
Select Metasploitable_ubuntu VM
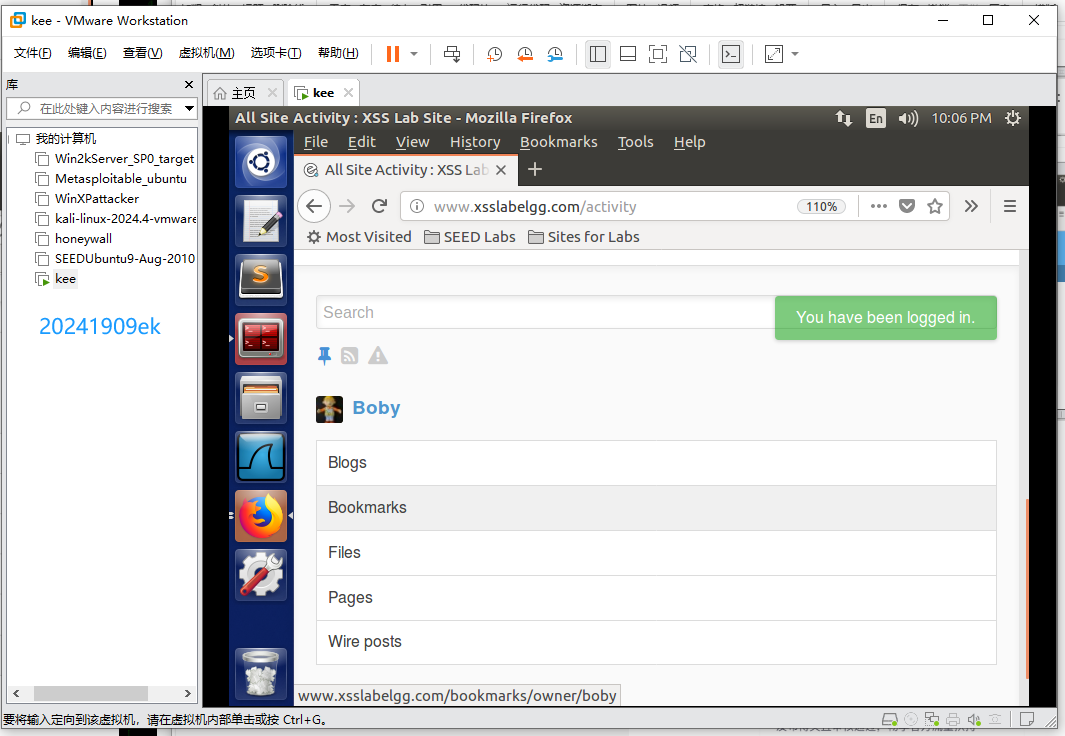pyautogui.click(x=120, y=179)
